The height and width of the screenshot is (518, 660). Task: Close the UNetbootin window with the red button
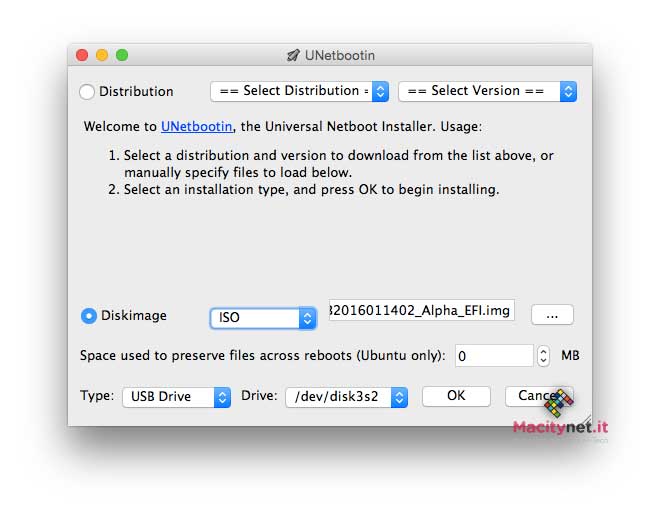(x=82, y=55)
